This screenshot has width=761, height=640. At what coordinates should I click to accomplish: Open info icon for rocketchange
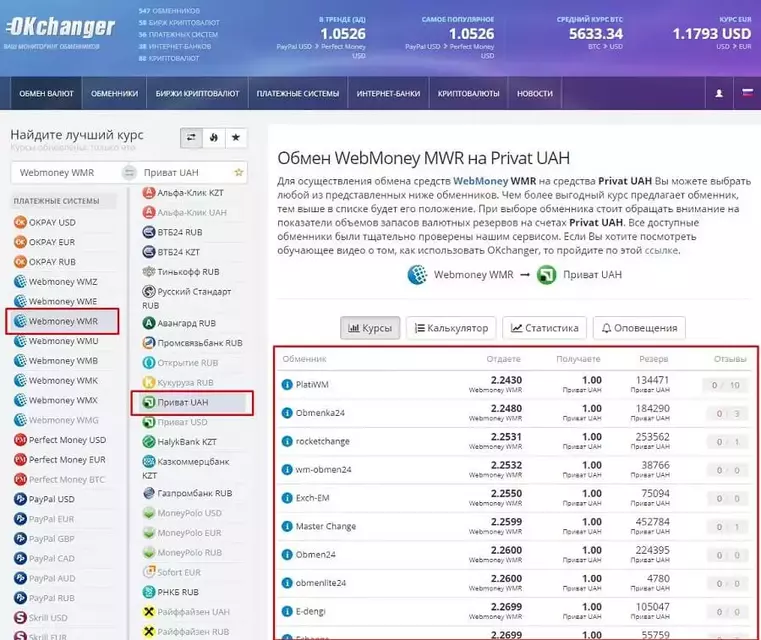pyautogui.click(x=287, y=441)
